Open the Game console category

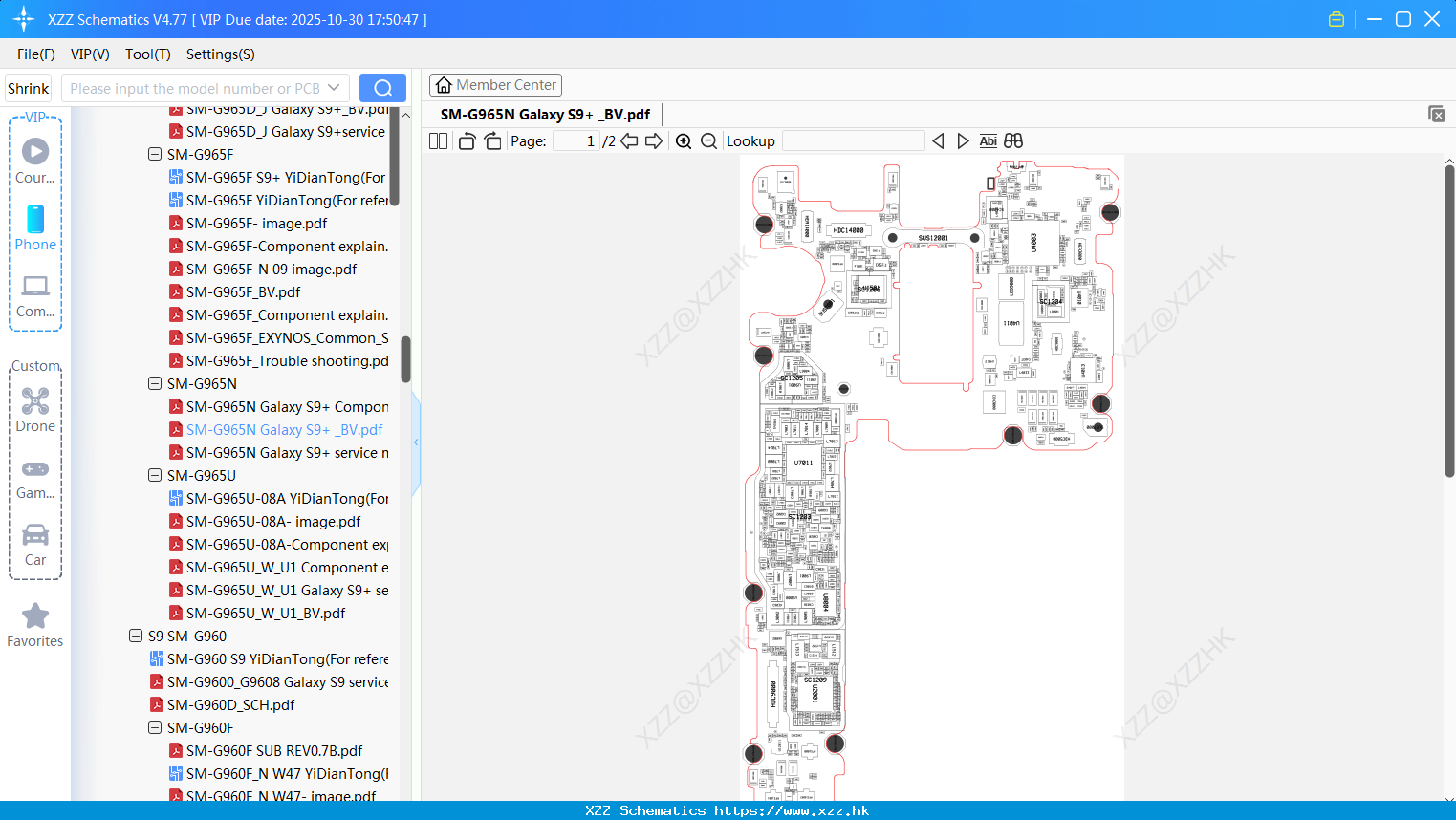[35, 478]
